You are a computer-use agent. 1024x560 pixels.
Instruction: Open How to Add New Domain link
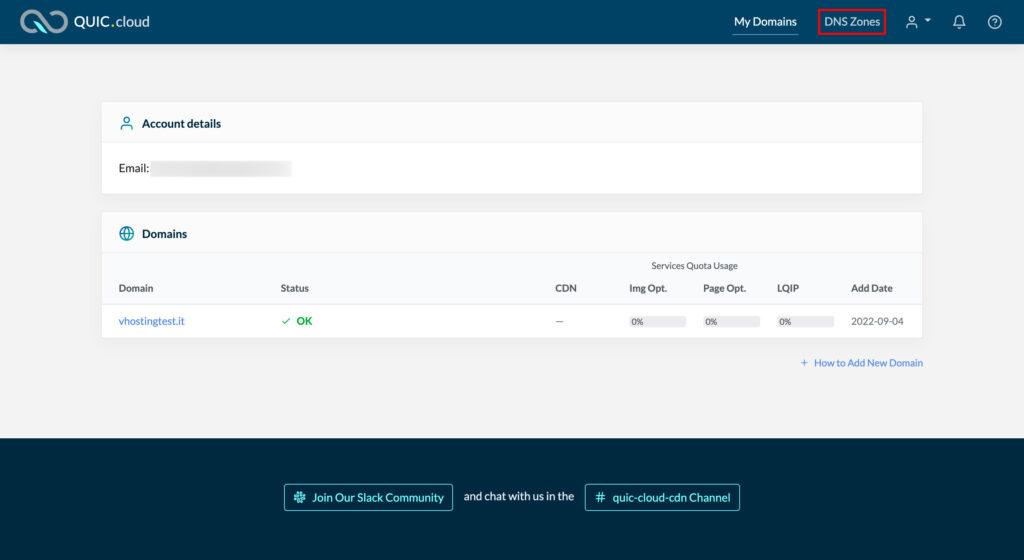coord(861,363)
